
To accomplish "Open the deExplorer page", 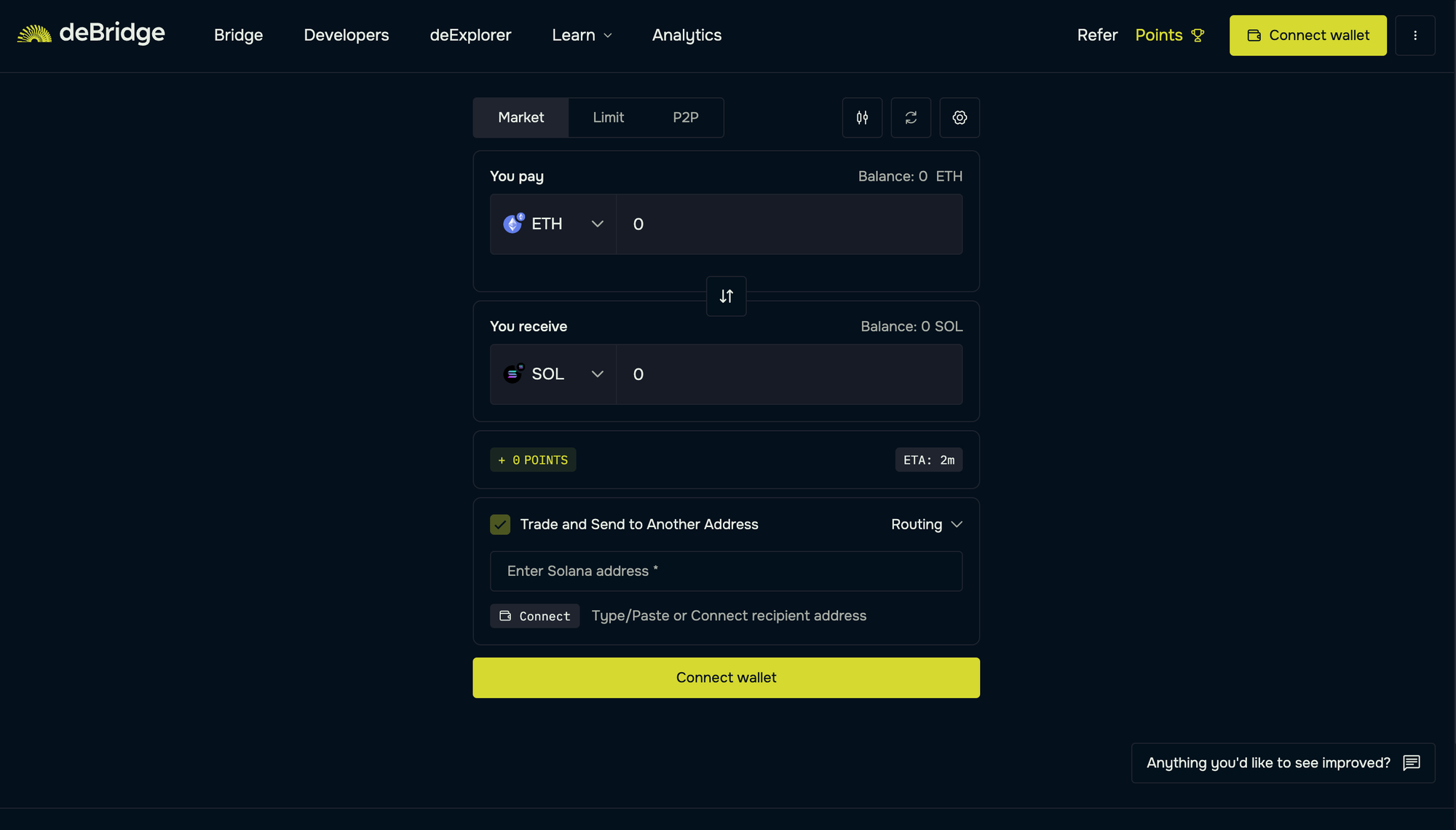I will [470, 35].
